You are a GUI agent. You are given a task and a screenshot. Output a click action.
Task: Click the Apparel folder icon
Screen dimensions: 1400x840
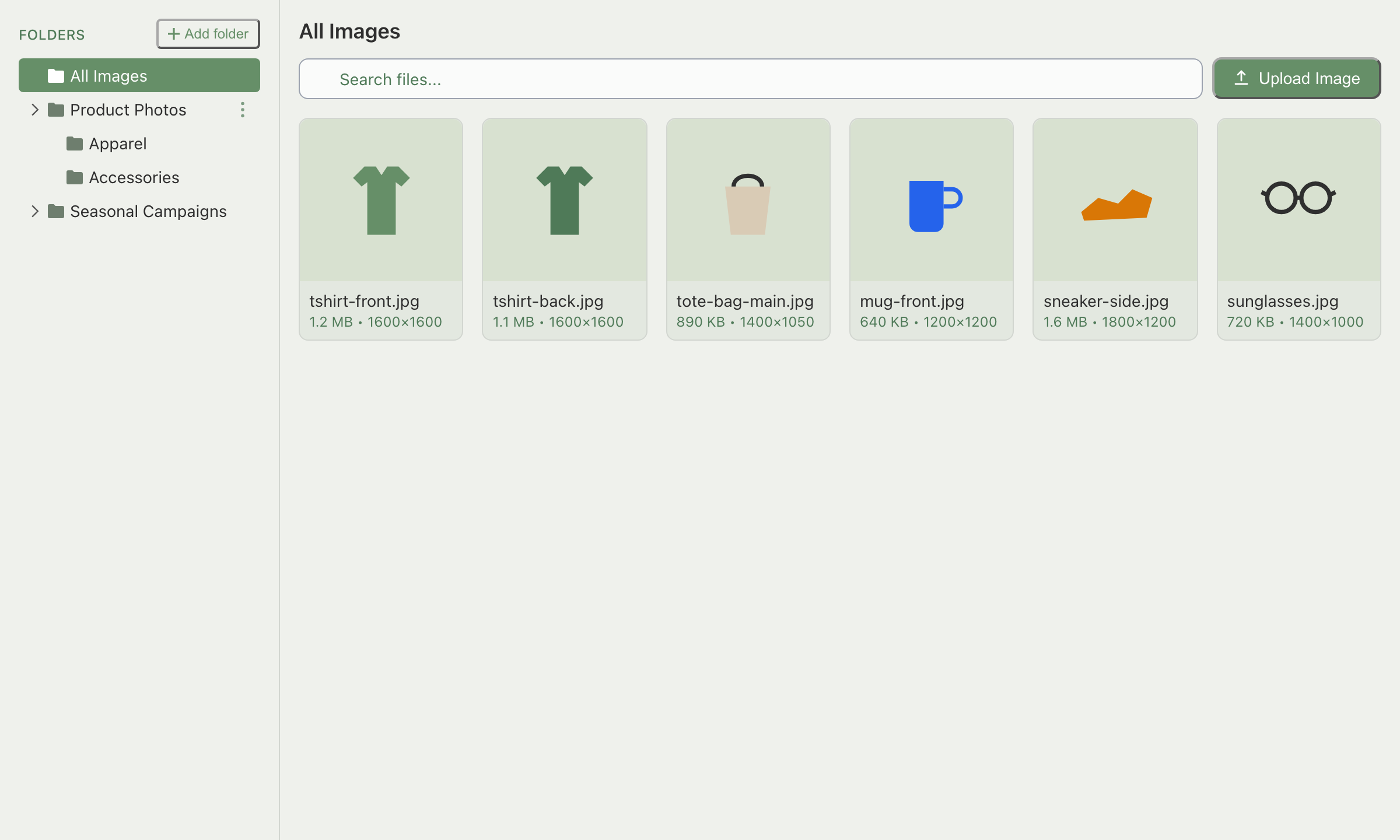[74, 143]
